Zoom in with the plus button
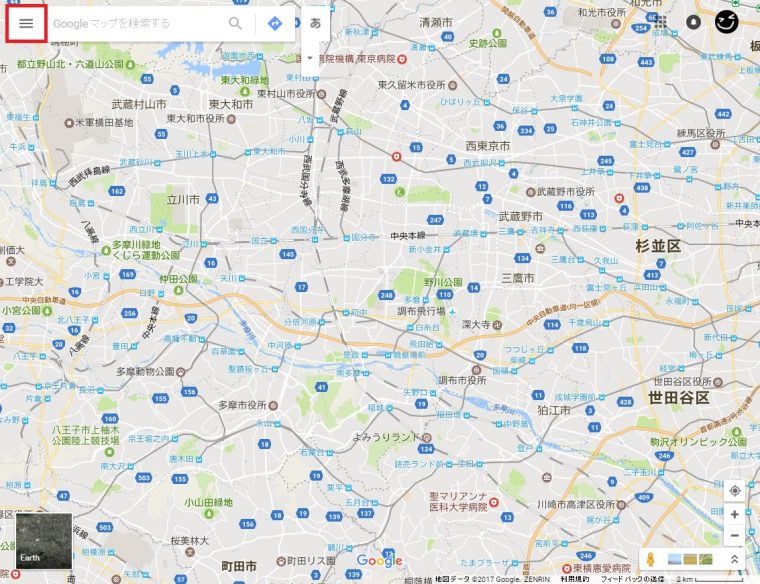The height and width of the screenshot is (584, 760). click(x=734, y=514)
